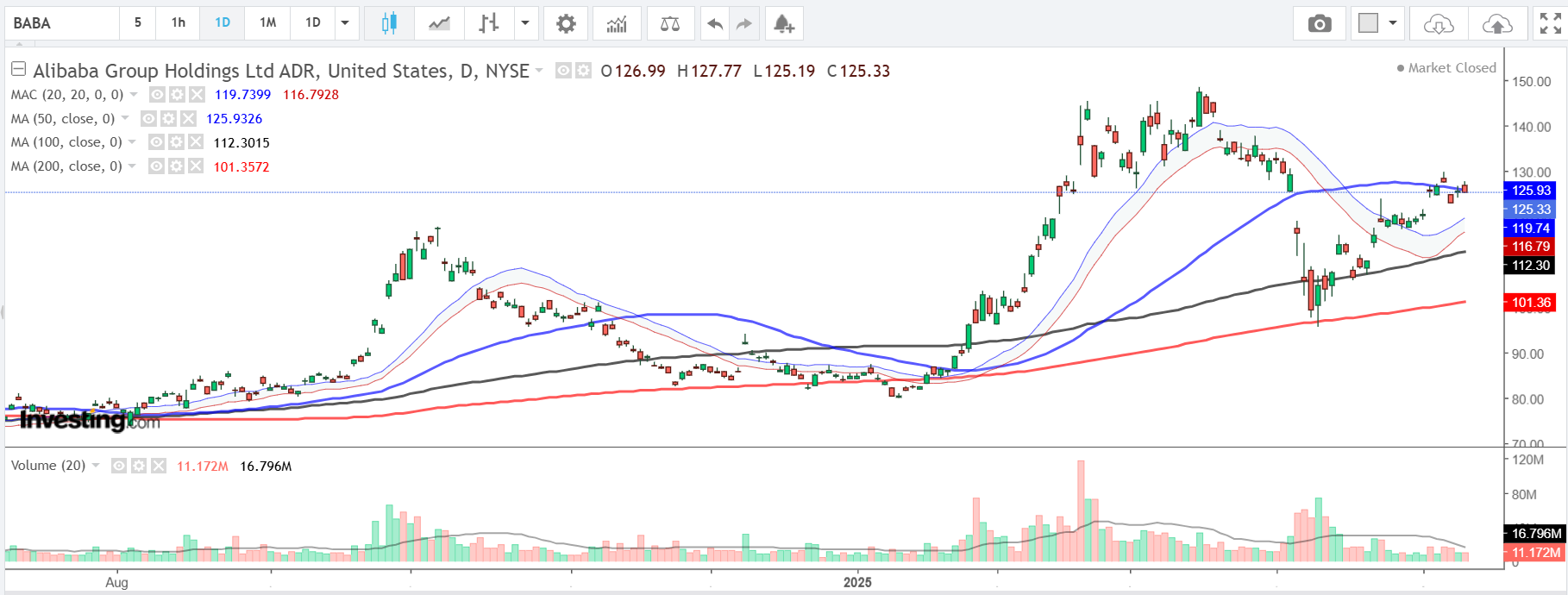This screenshot has width=1568, height=595.
Task: Expand MA (200, close, 0) dropdown arrow
Action: point(132,166)
